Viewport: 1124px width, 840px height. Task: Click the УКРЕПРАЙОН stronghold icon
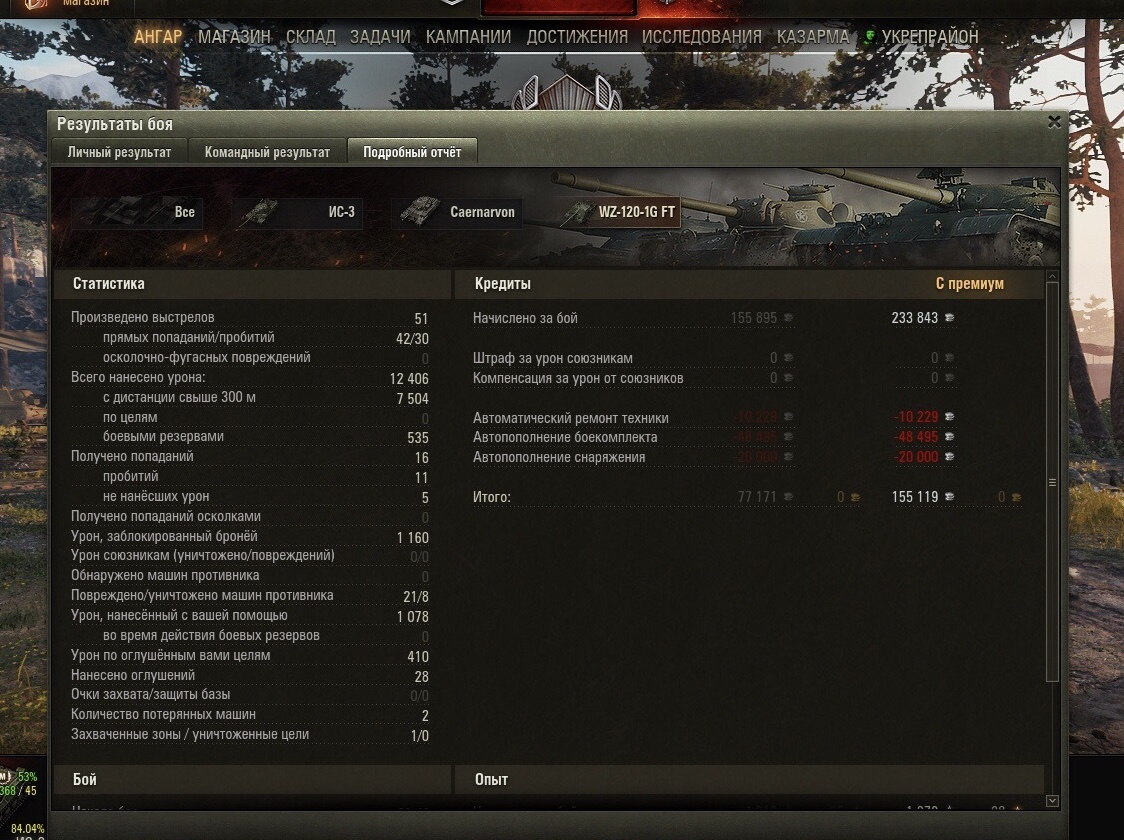870,37
